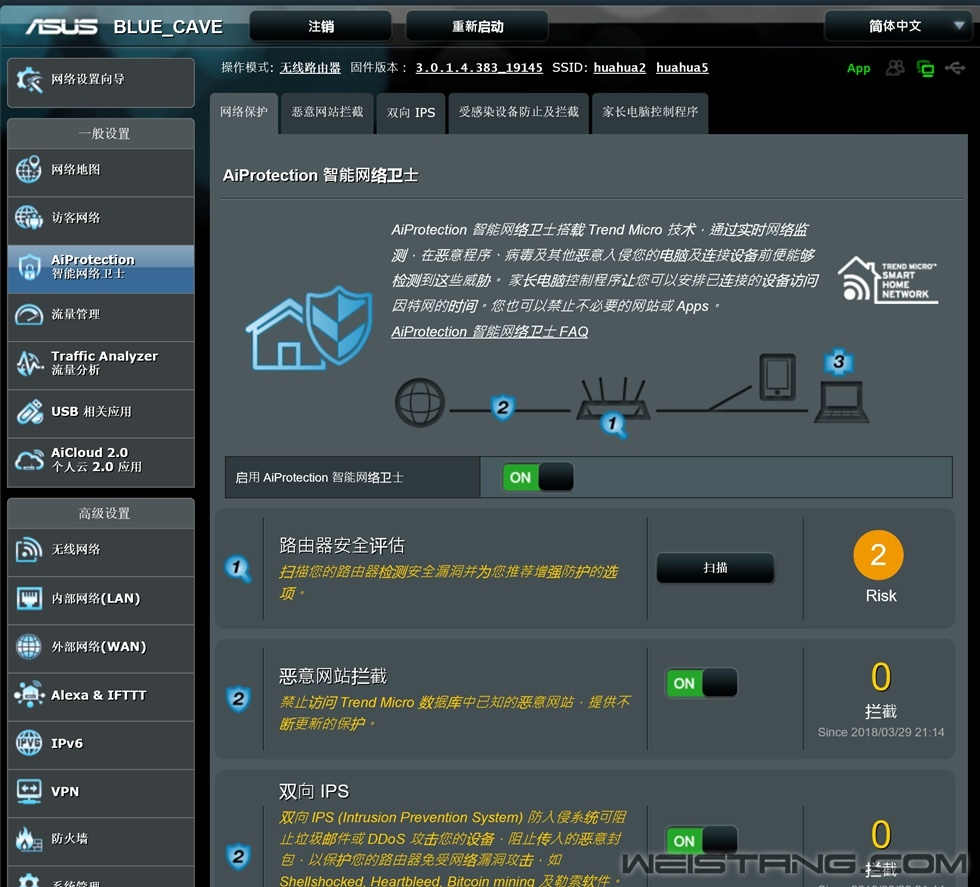Toggle the 启用 AiProtection 智能网络卫士 switch

click(x=538, y=478)
